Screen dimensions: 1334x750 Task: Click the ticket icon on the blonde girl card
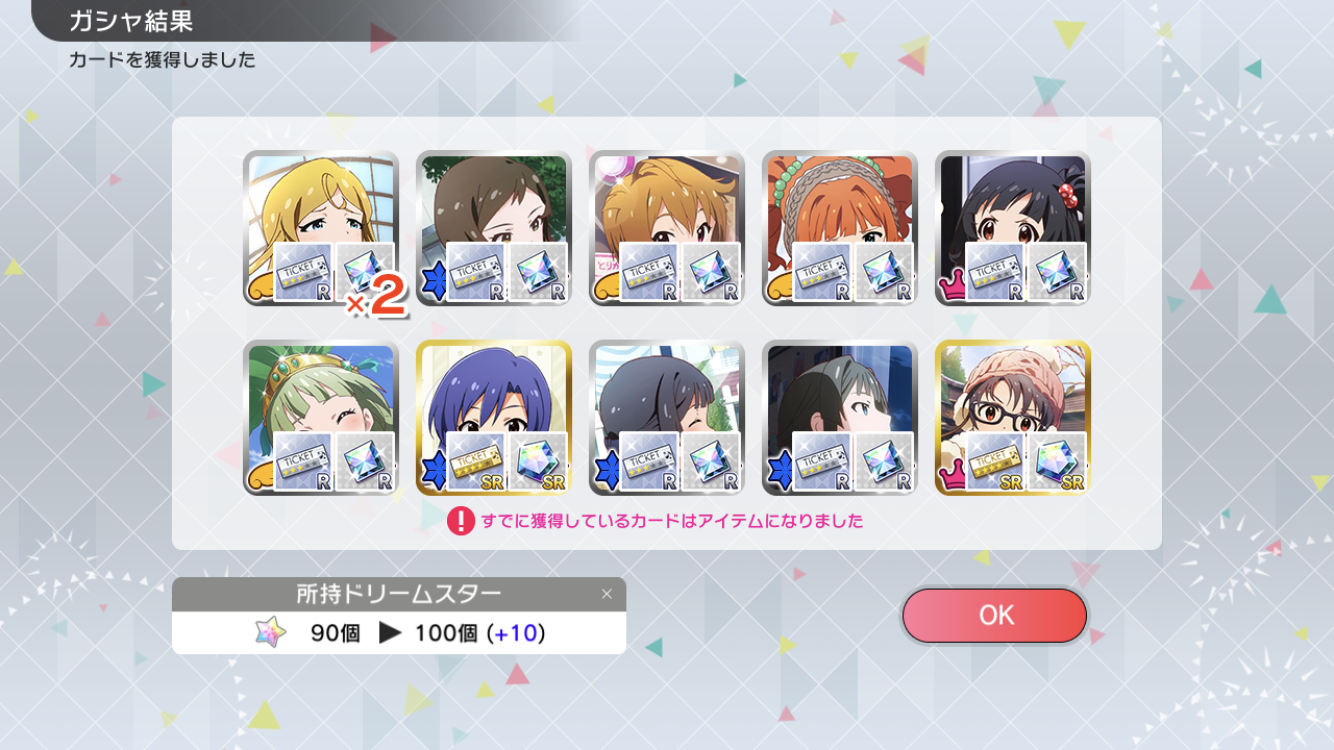(x=304, y=272)
